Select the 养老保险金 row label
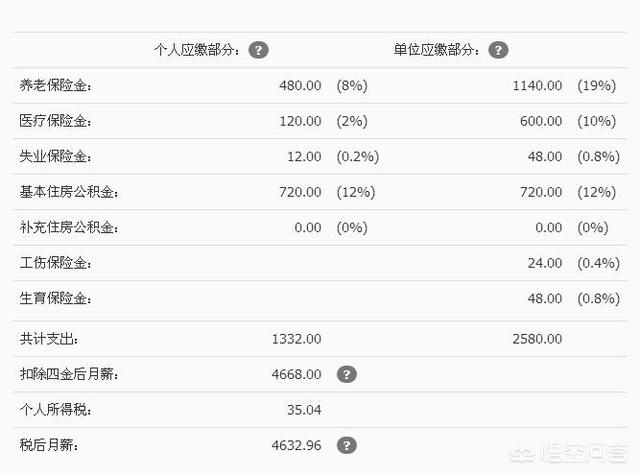This screenshot has height=475, width=640. (56, 86)
